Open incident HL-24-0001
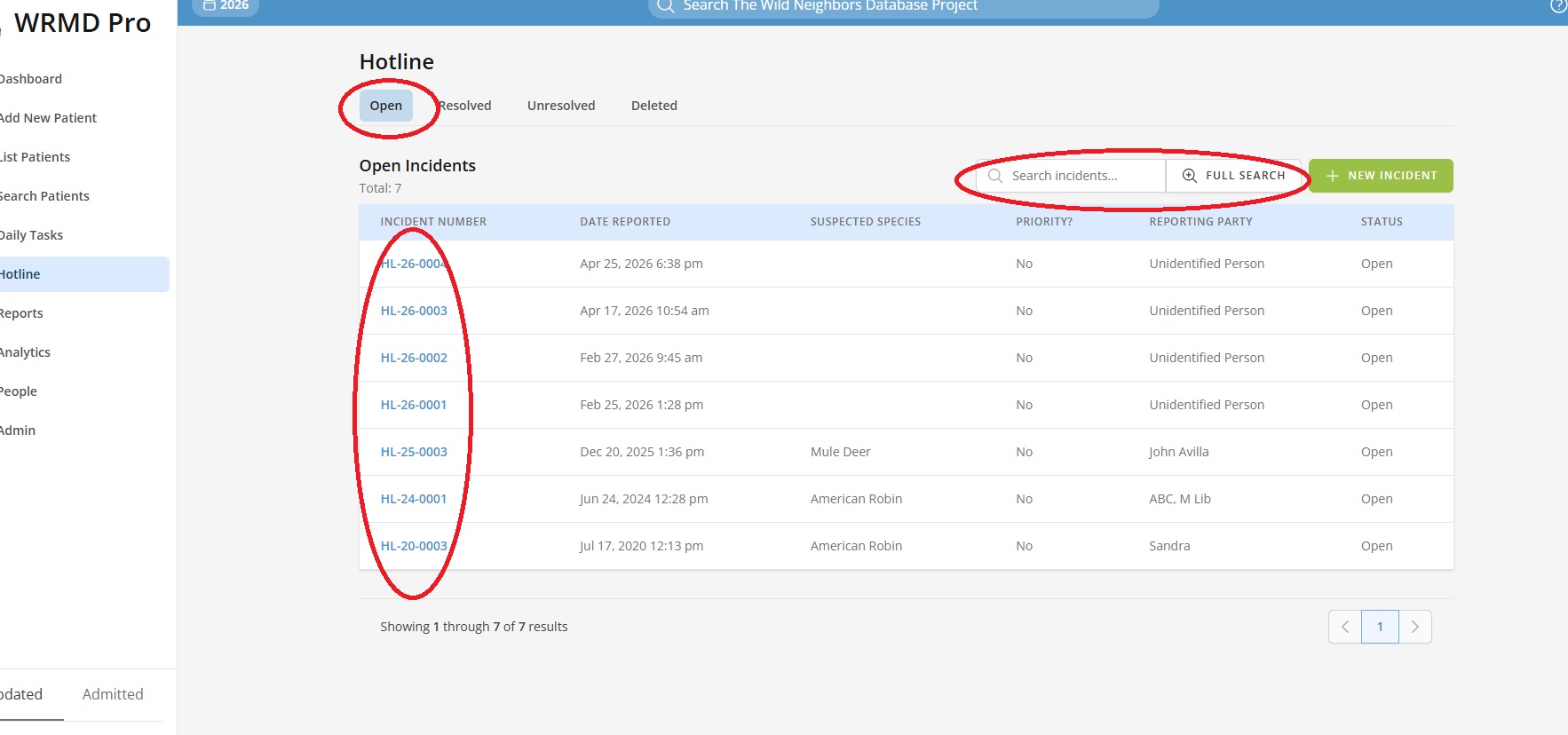The image size is (1568, 735). 414,499
